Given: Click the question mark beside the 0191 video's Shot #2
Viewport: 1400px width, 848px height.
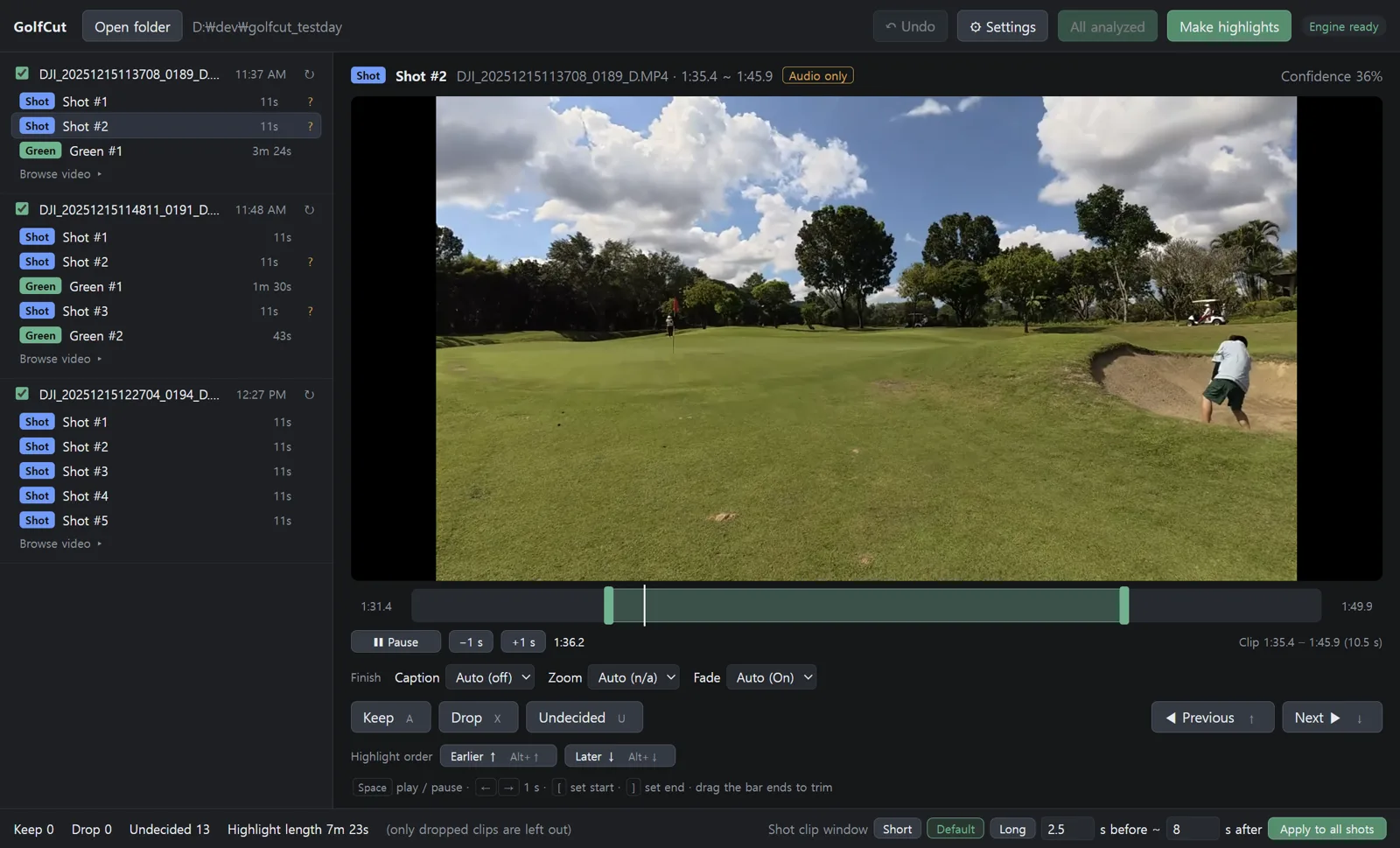Looking at the screenshot, I should [x=310, y=263].
